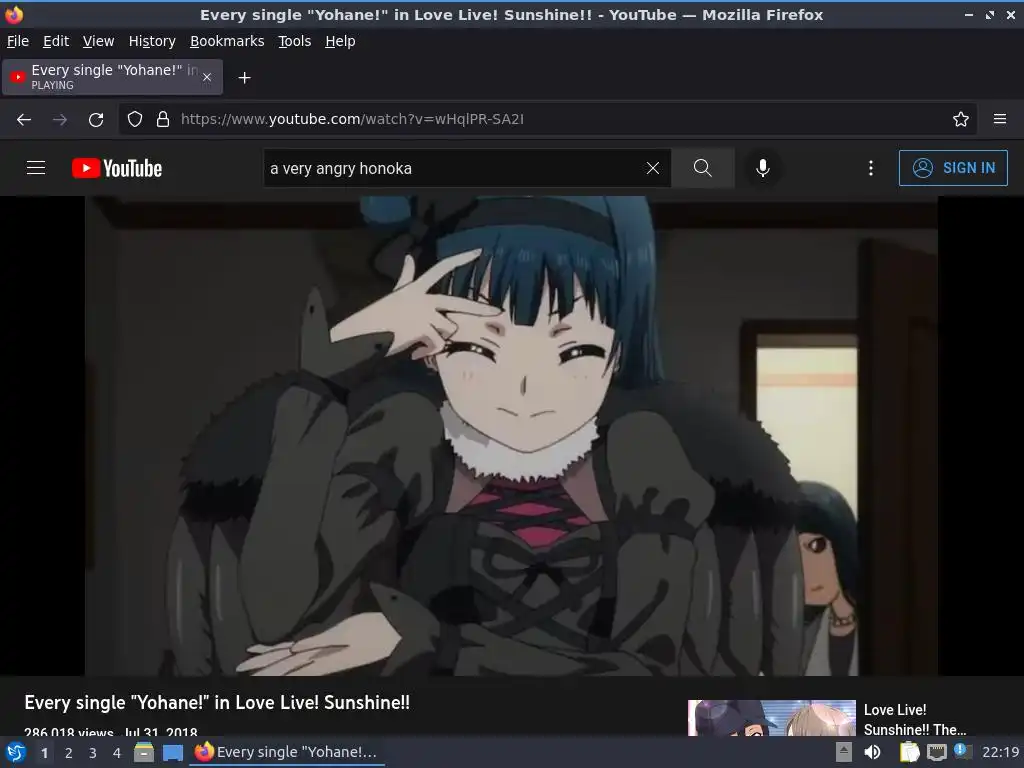Open the Firefox application menu
The image size is (1024, 768).
pos(999,119)
